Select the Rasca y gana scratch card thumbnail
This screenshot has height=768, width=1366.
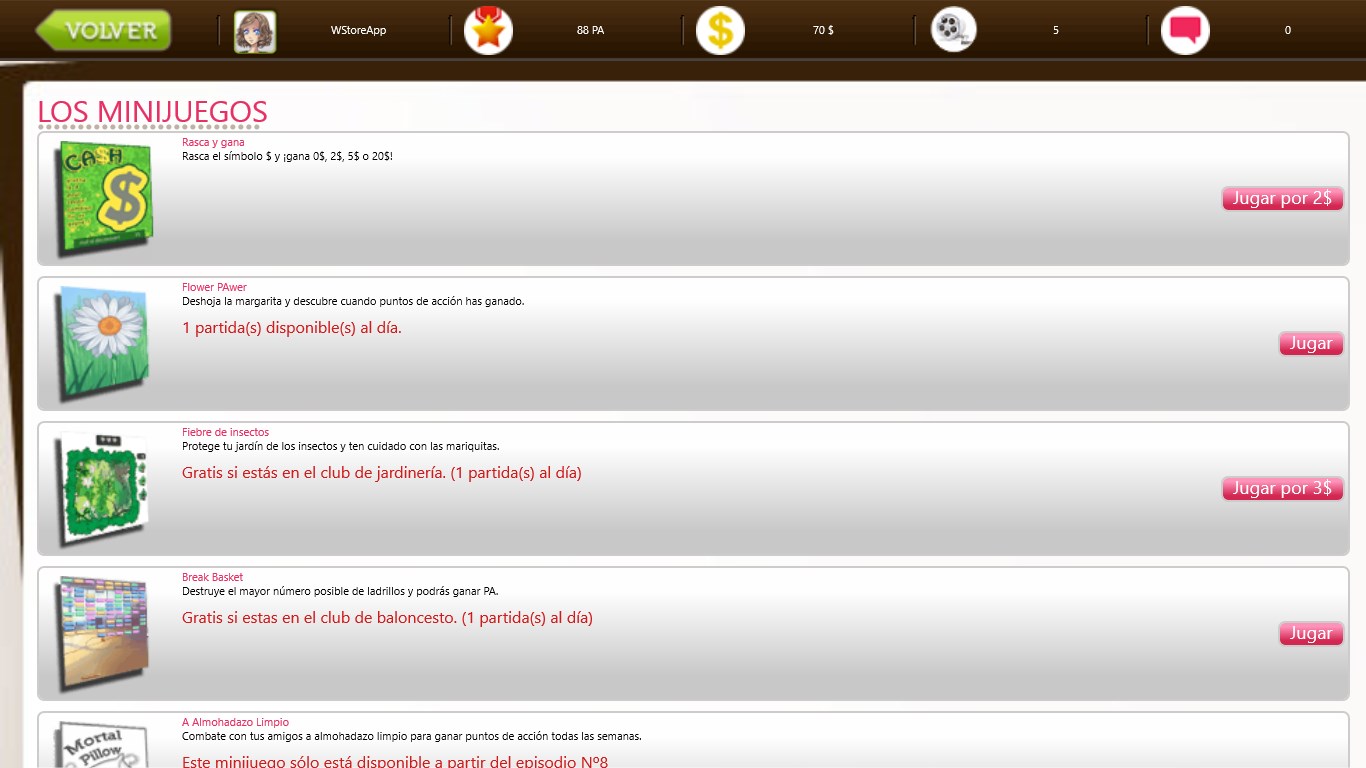click(x=103, y=196)
